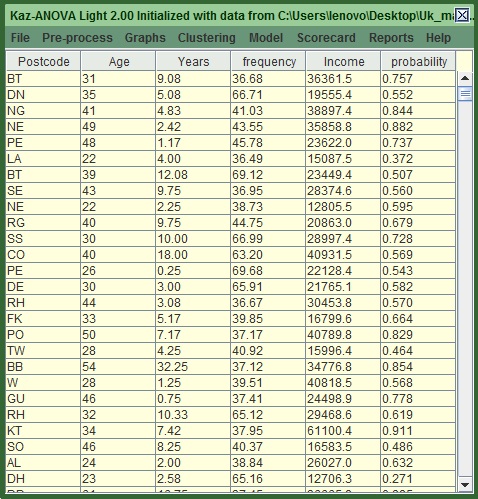This screenshot has height=499, width=478.
Task: Open the Help menu
Action: click(438, 38)
